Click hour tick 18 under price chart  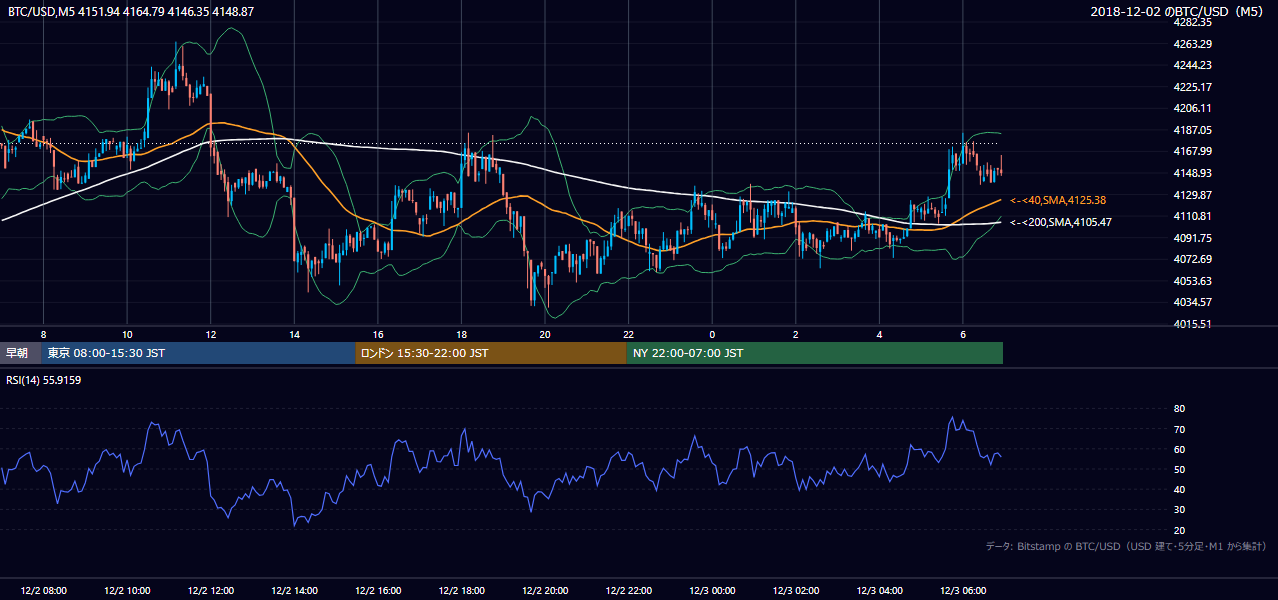[x=461, y=334]
